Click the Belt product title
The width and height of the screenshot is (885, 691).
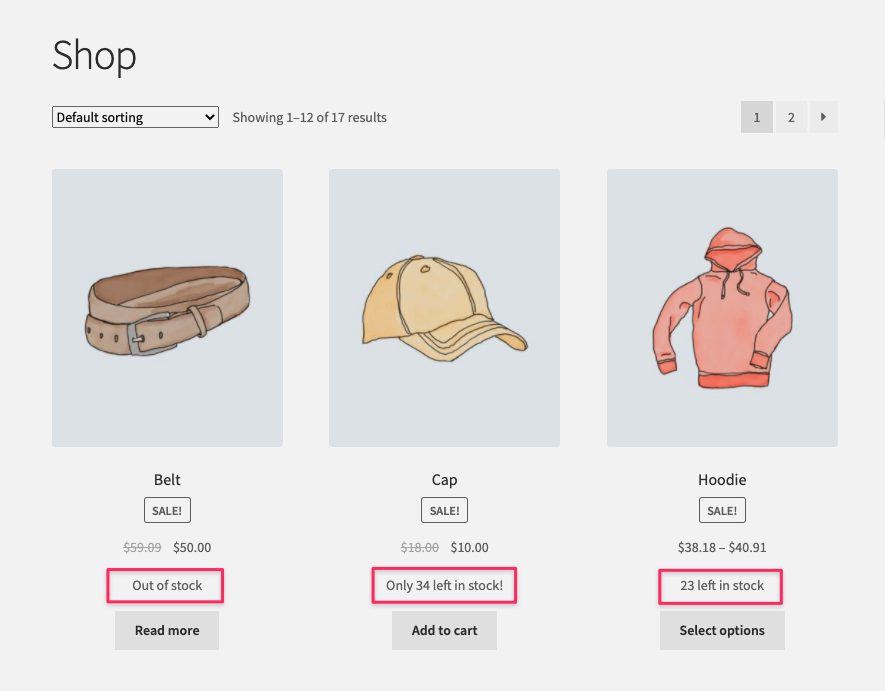point(167,480)
